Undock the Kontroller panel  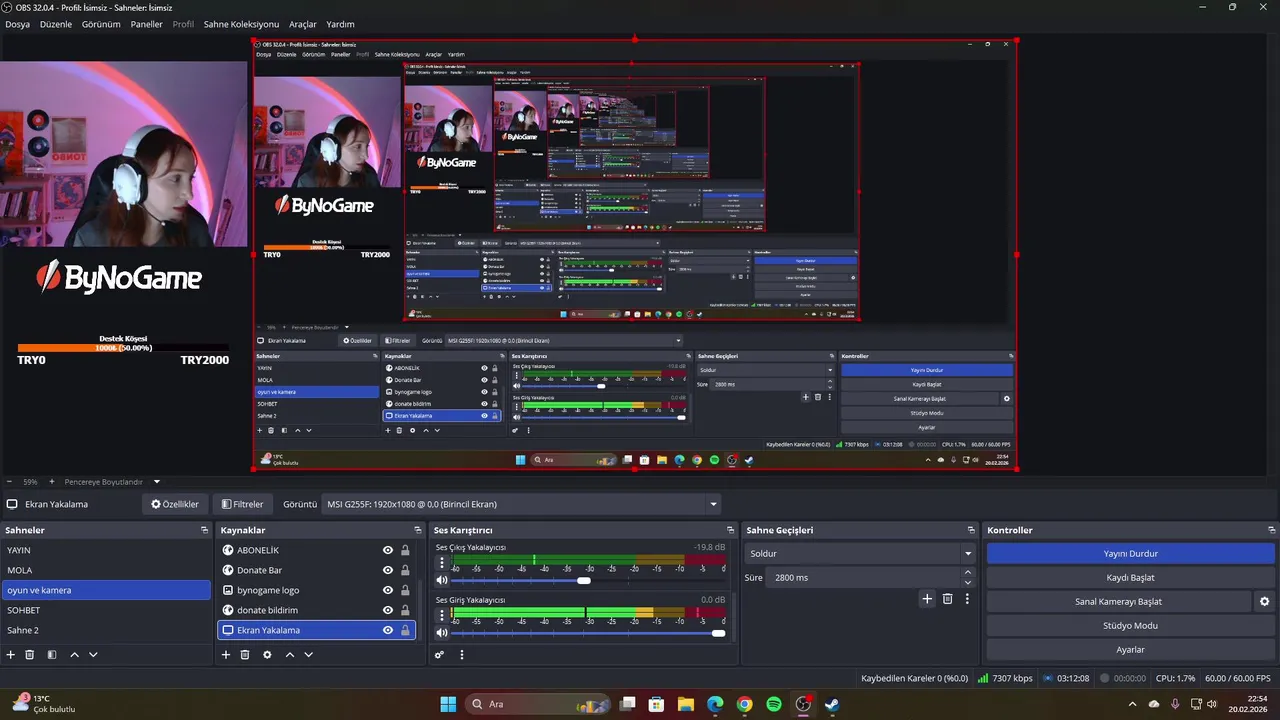click(x=1271, y=530)
